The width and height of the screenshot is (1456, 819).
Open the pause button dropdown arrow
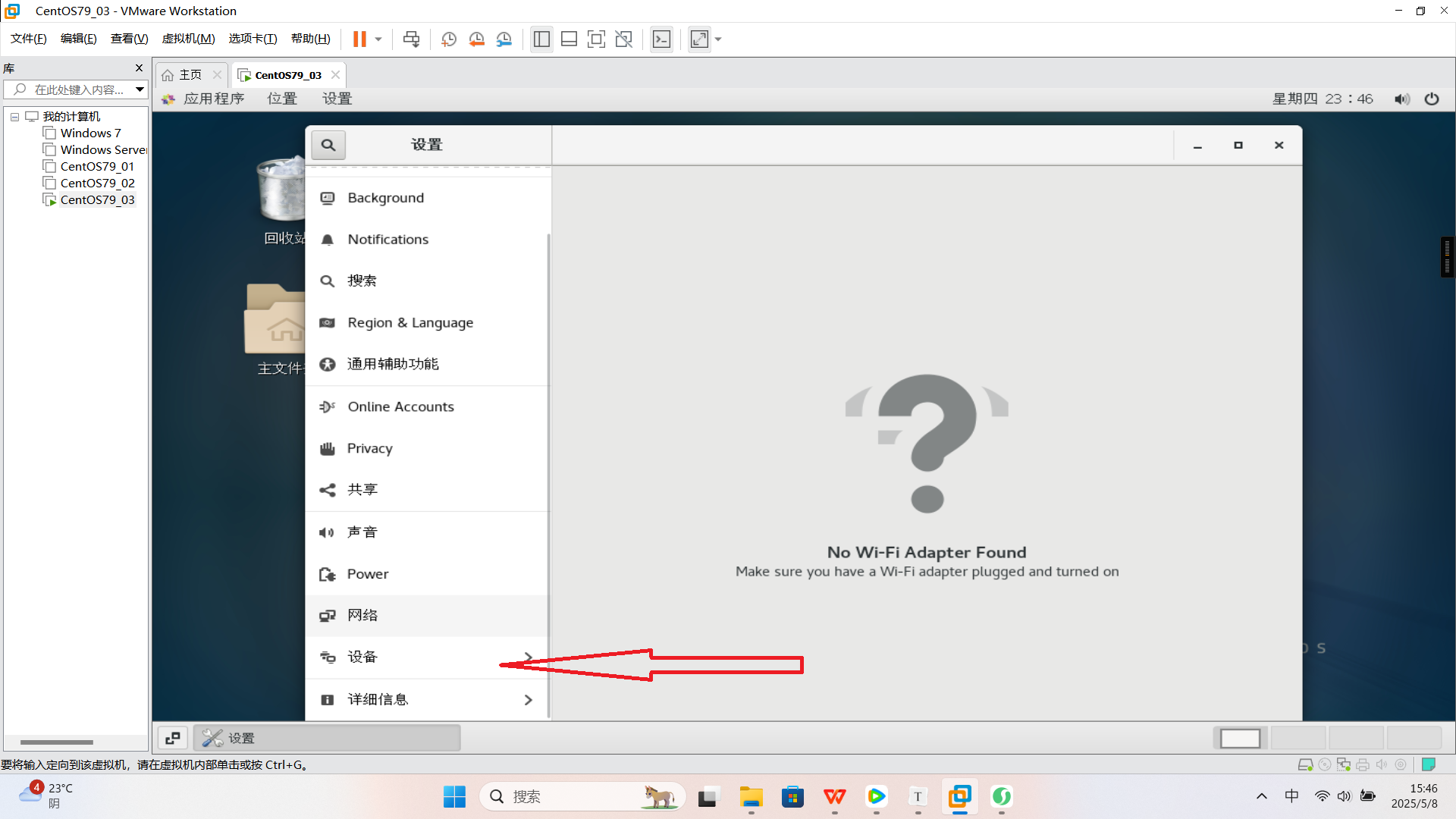click(378, 39)
